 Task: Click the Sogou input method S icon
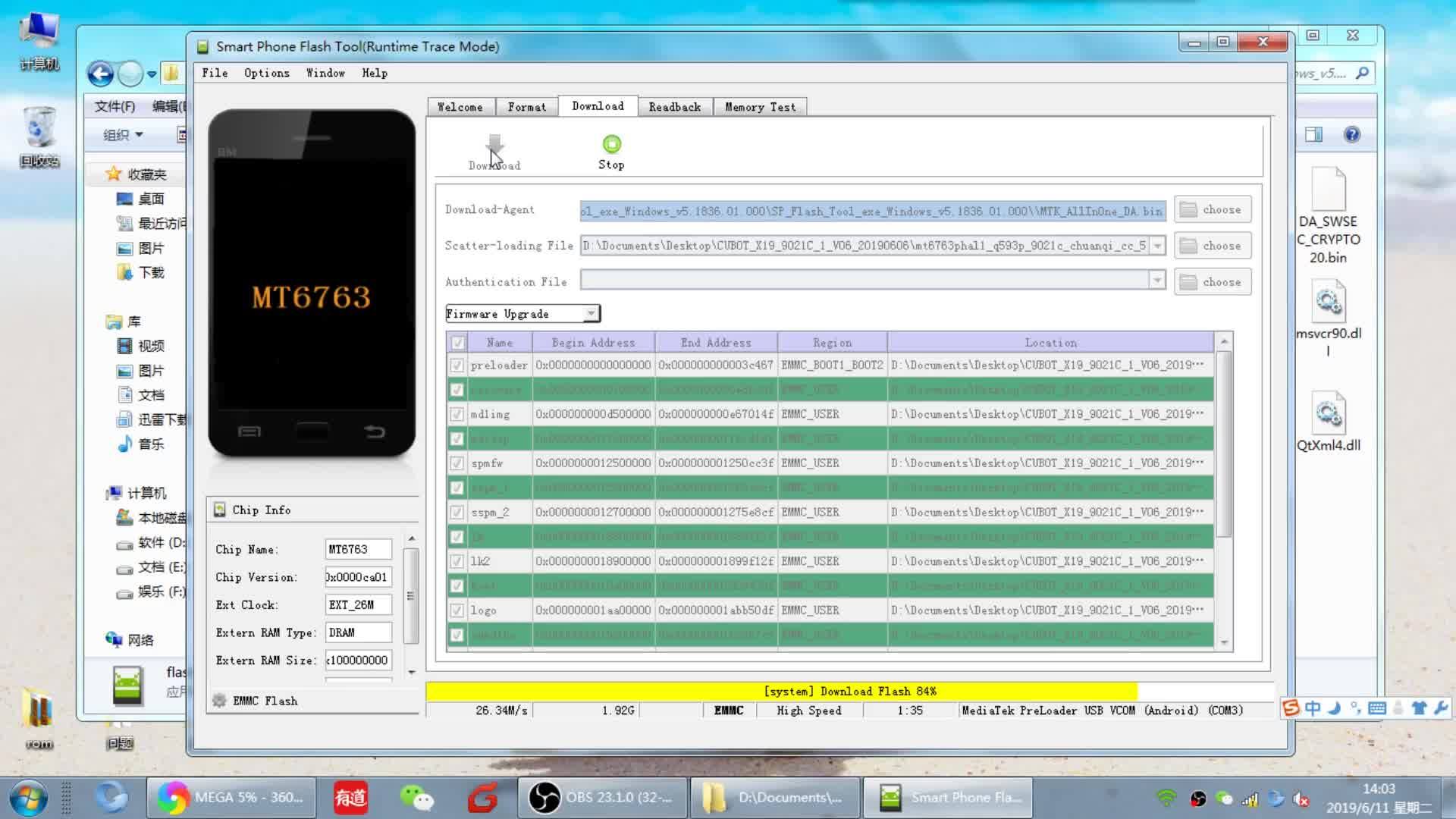1291,708
